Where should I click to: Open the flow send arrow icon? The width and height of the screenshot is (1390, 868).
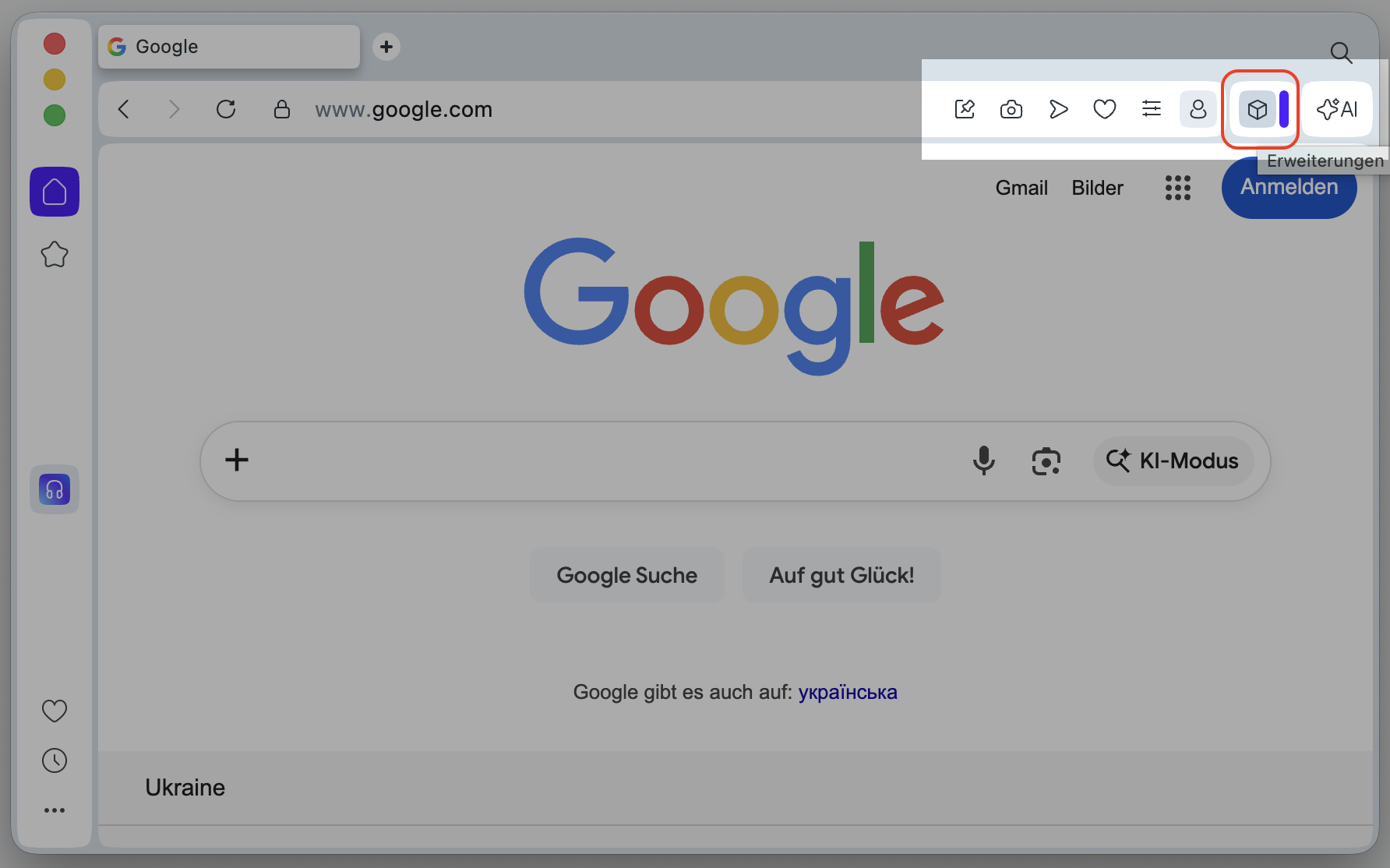click(x=1058, y=109)
